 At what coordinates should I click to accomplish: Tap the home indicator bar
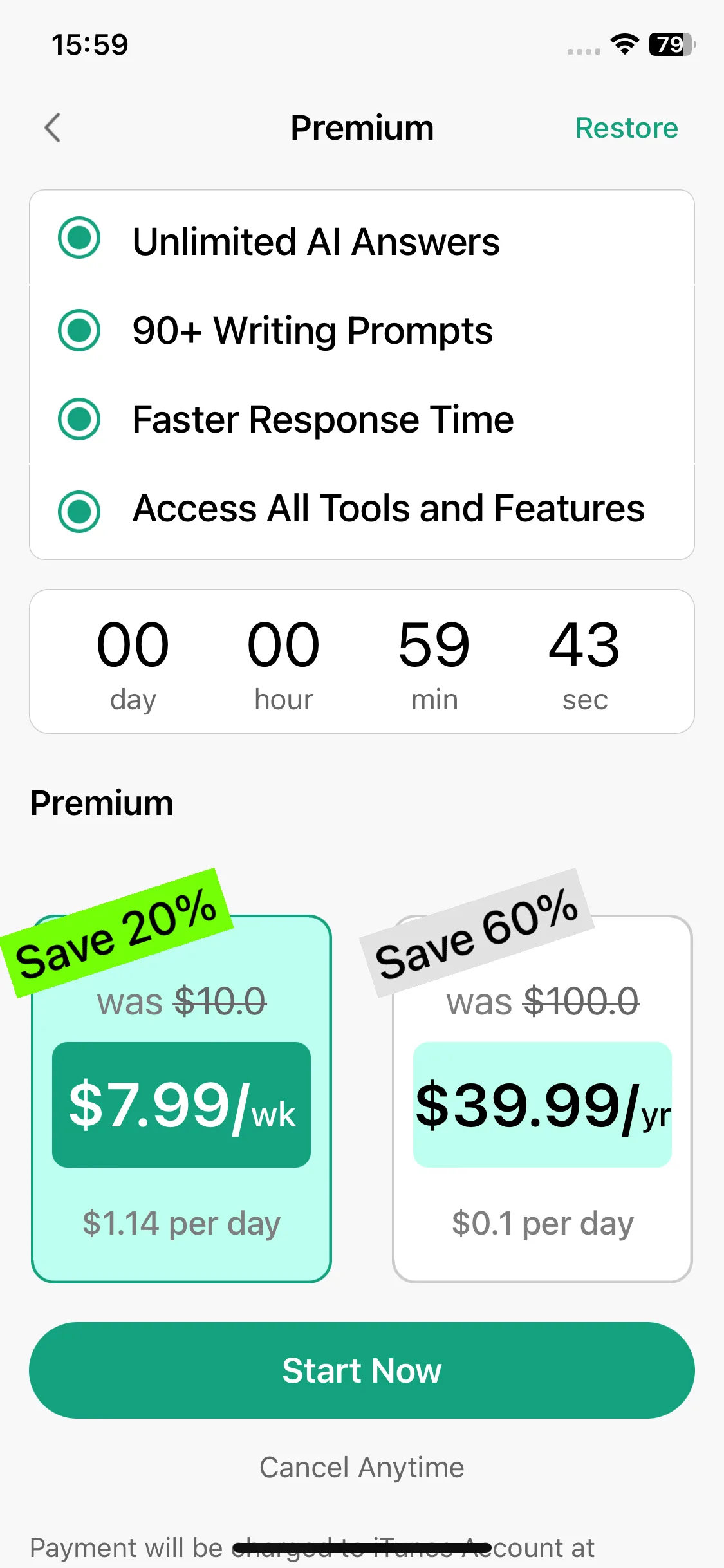coord(362,1547)
